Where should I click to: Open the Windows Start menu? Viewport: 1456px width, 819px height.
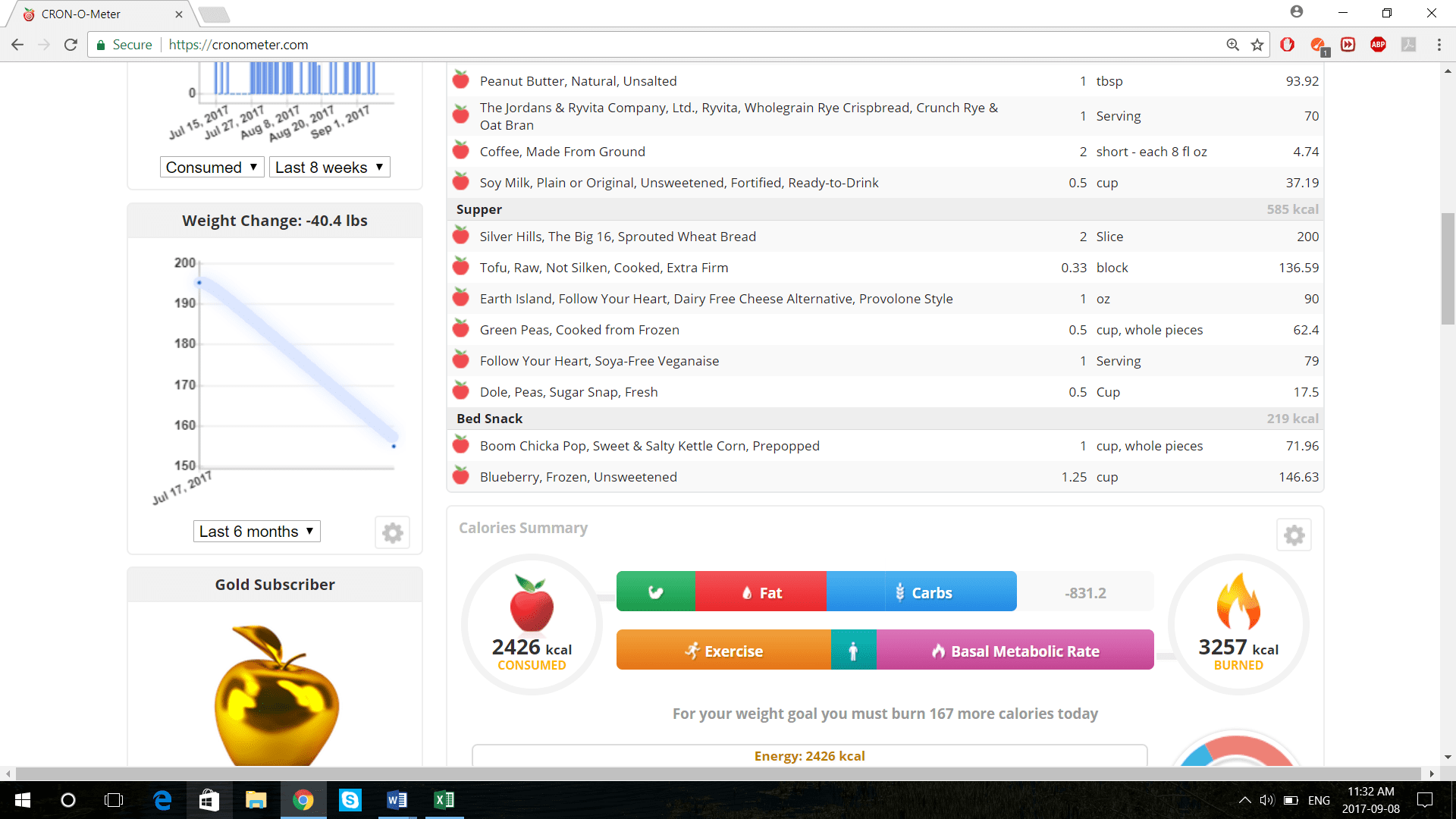[x=23, y=800]
